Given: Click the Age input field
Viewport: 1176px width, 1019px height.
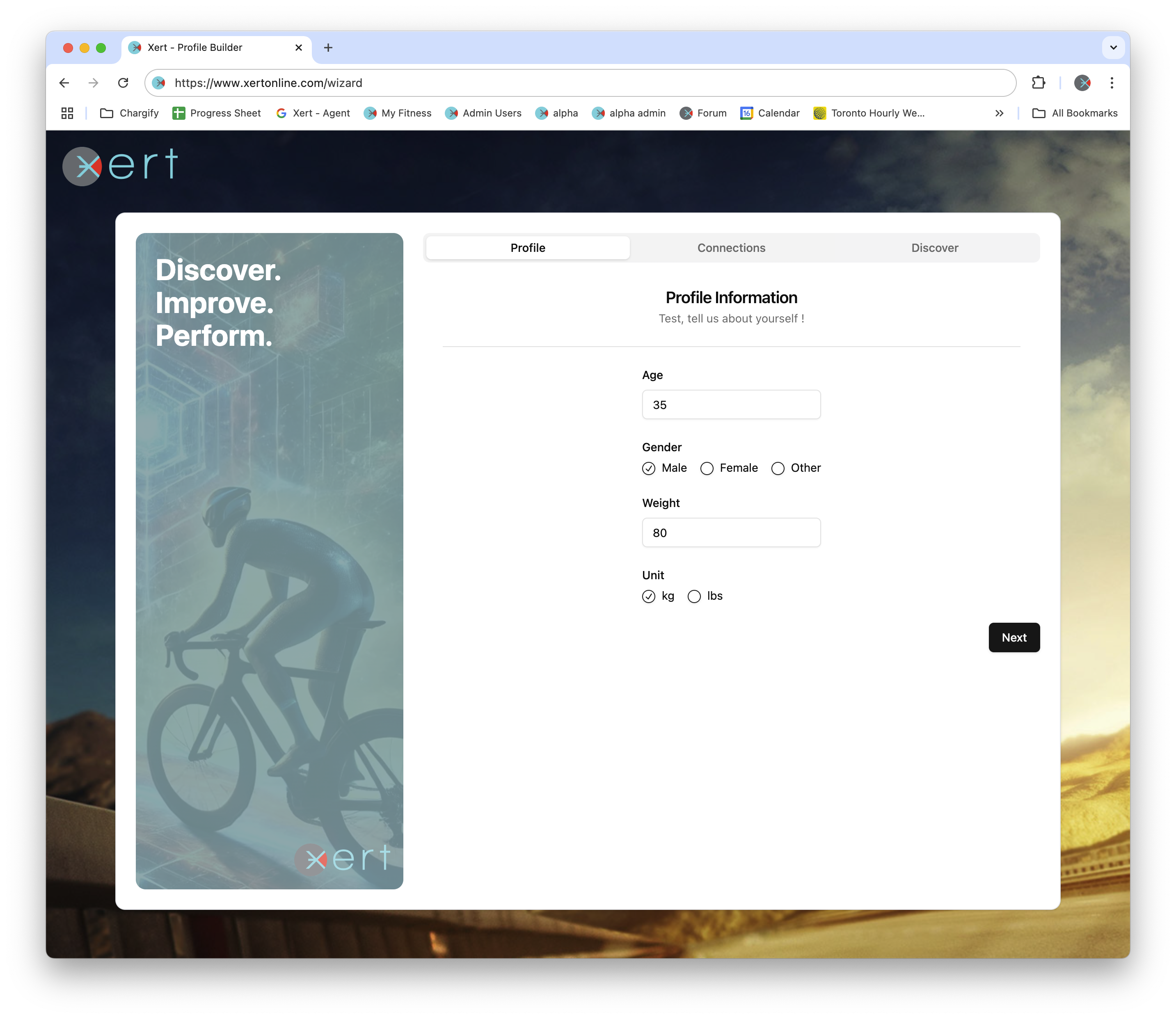Looking at the screenshot, I should point(731,405).
